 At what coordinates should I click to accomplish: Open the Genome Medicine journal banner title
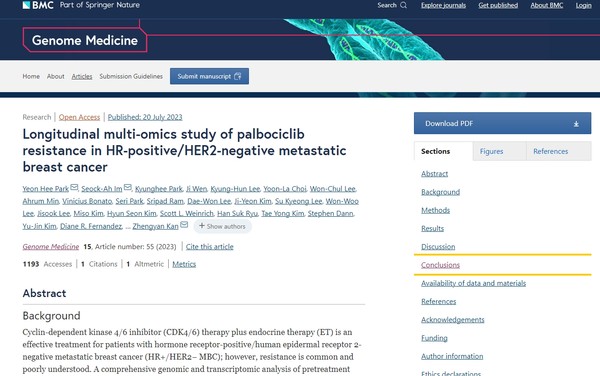click(x=85, y=40)
